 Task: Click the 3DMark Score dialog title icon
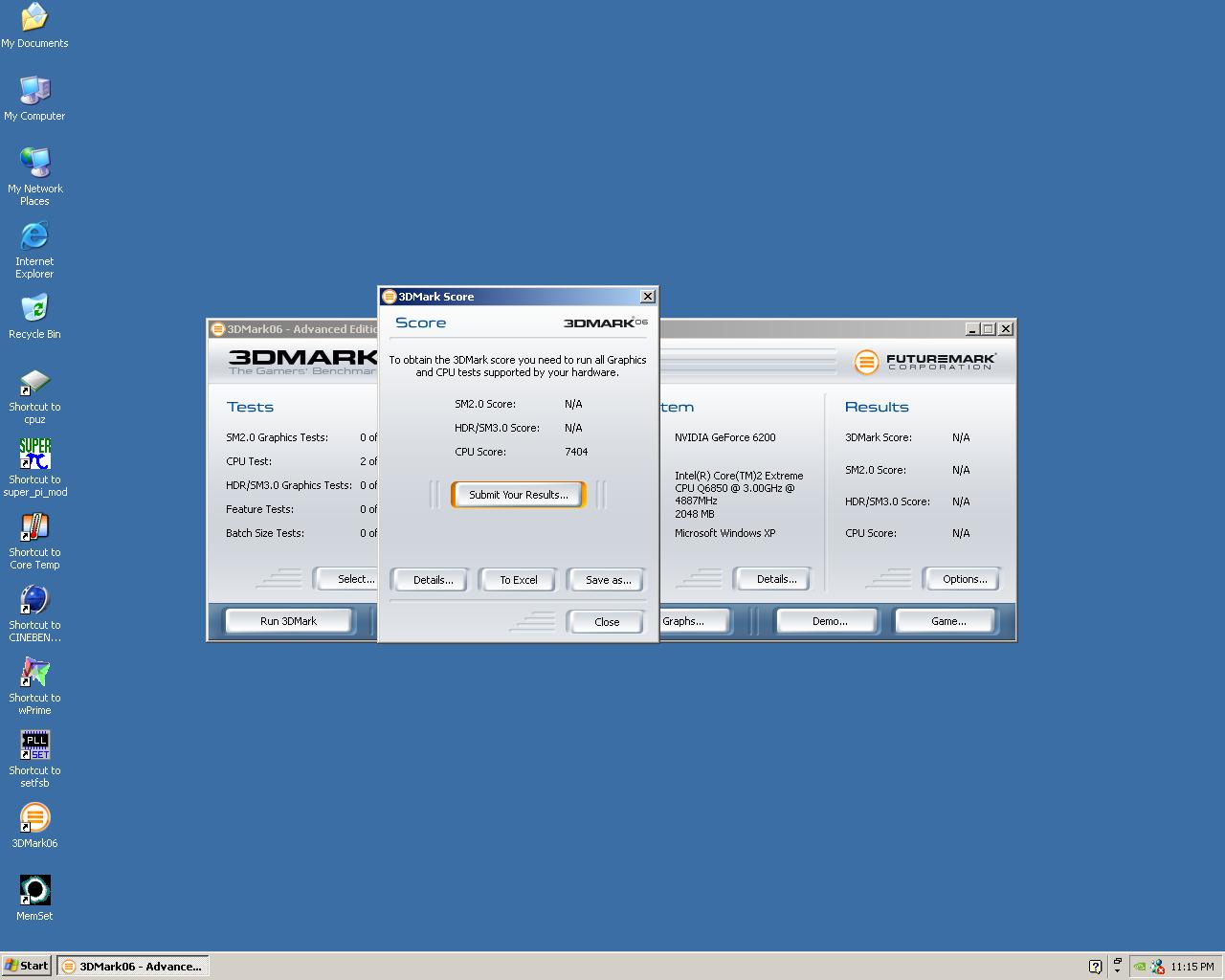tap(390, 297)
